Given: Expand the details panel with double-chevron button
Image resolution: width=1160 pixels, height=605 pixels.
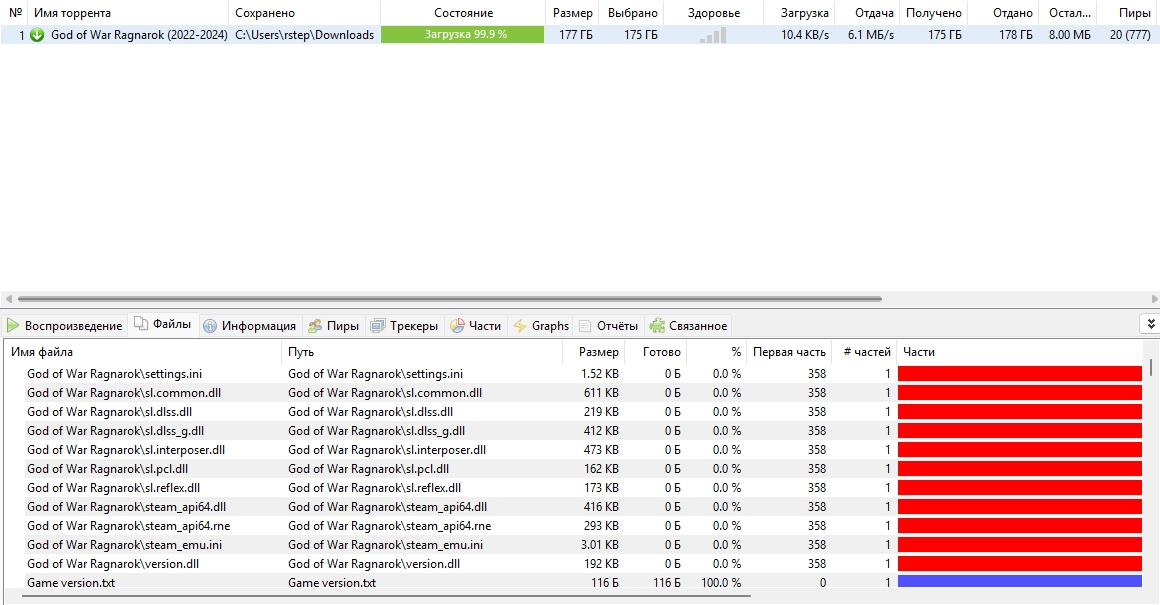Looking at the screenshot, I should (x=1150, y=324).
